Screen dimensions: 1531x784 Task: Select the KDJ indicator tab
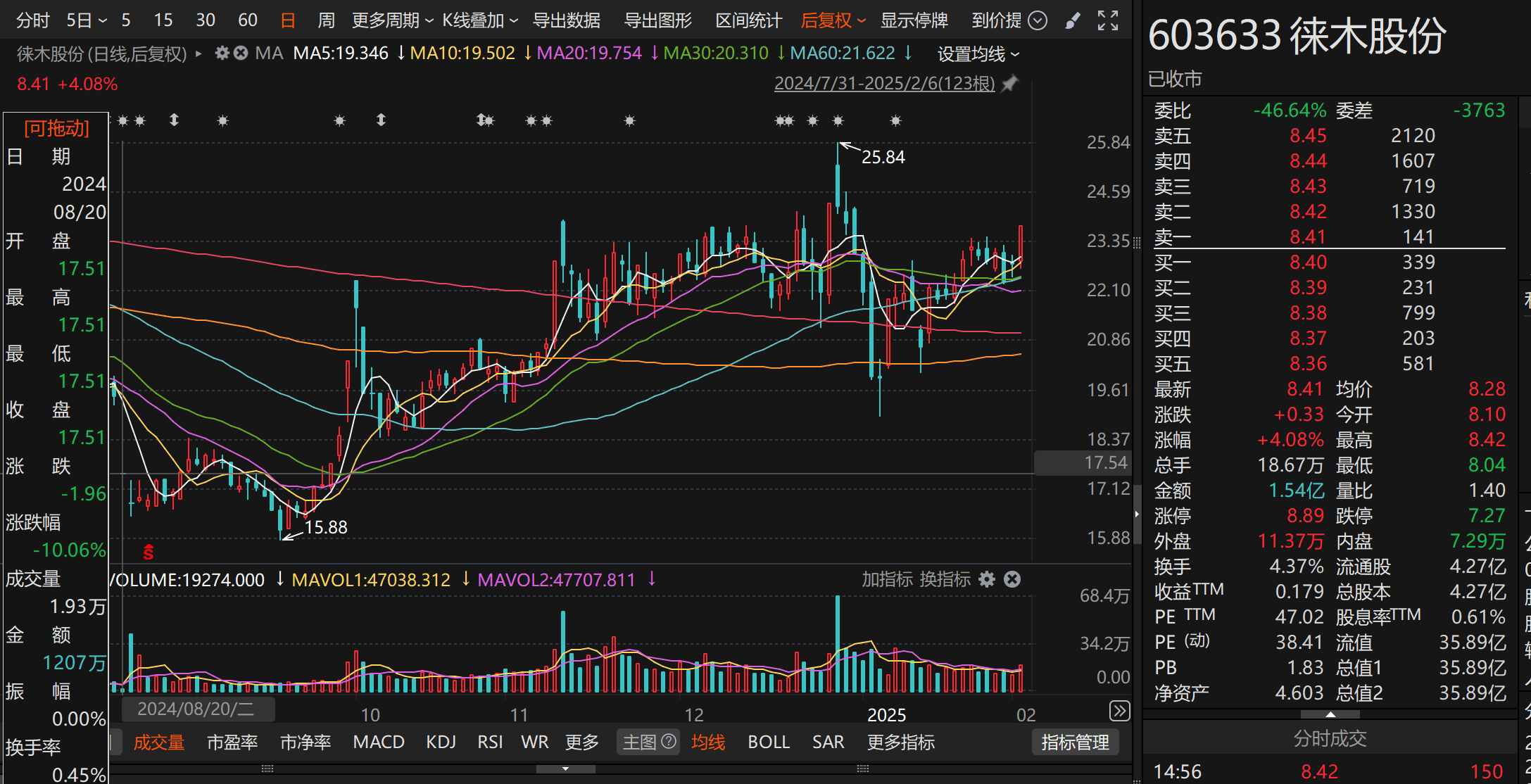[x=441, y=742]
